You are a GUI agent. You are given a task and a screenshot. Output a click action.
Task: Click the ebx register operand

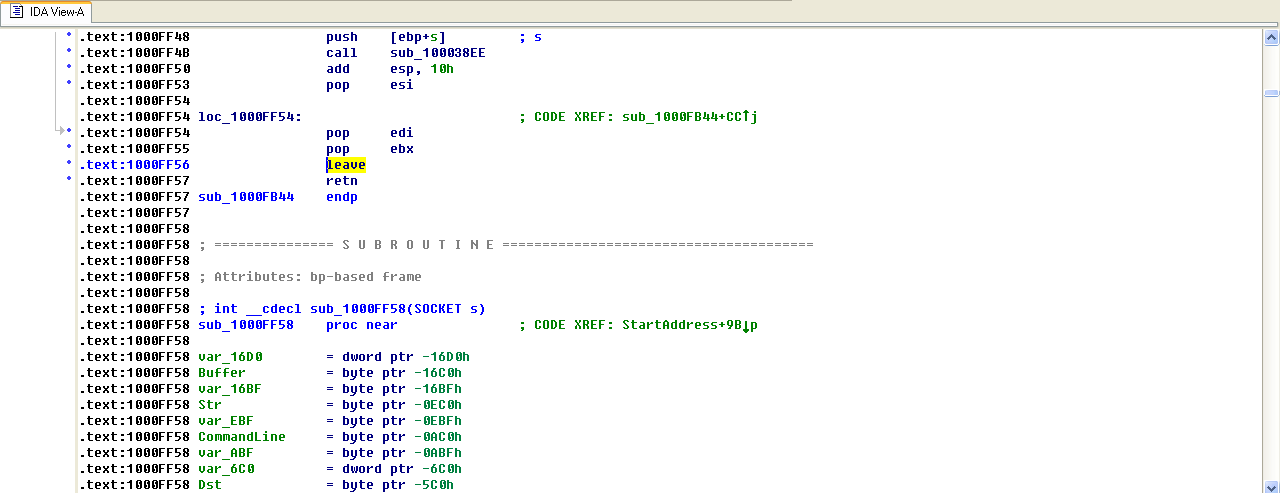click(x=402, y=149)
